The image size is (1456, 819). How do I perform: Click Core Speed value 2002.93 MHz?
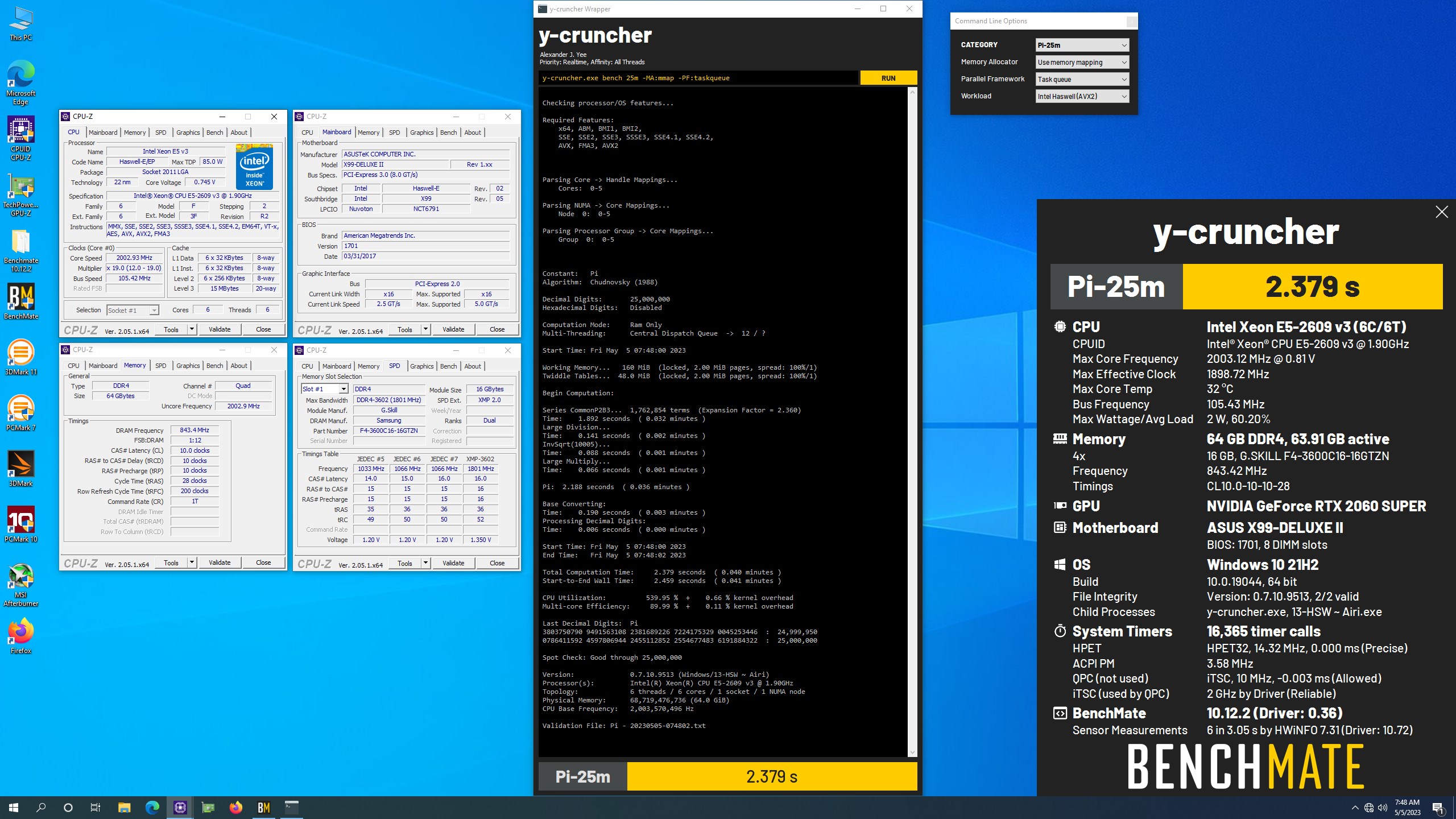[x=135, y=258]
